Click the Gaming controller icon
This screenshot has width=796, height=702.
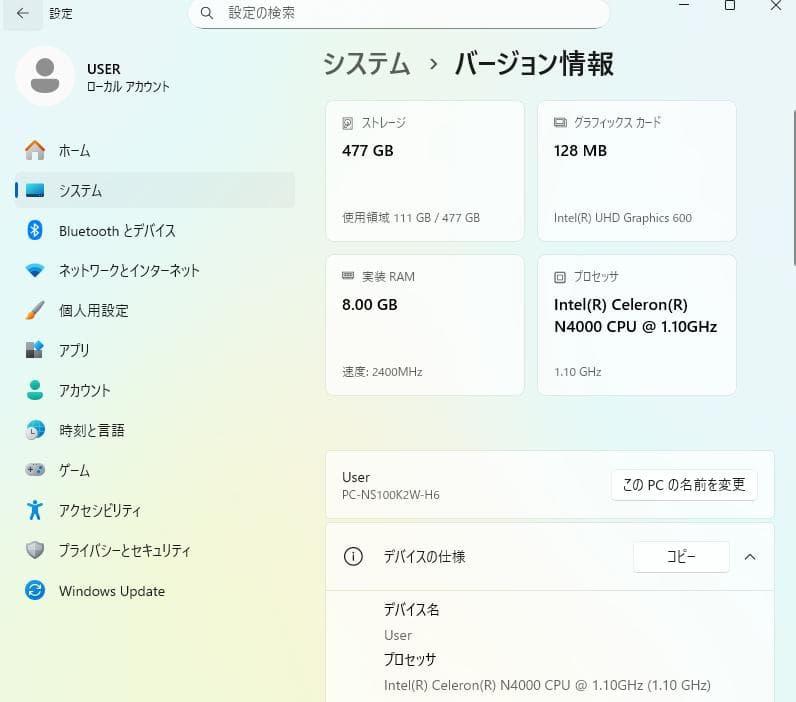[35, 470]
